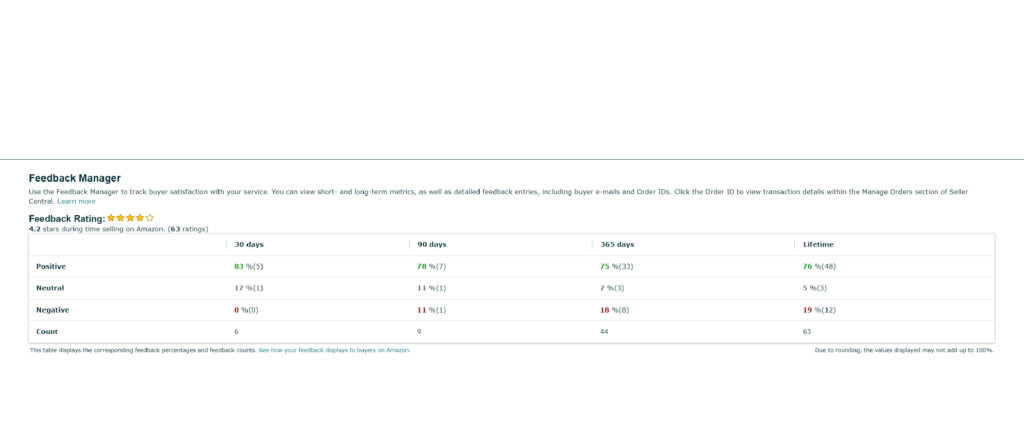The image size is (1024, 429).
Task: Select the Neutral row label
Action: 51,288
